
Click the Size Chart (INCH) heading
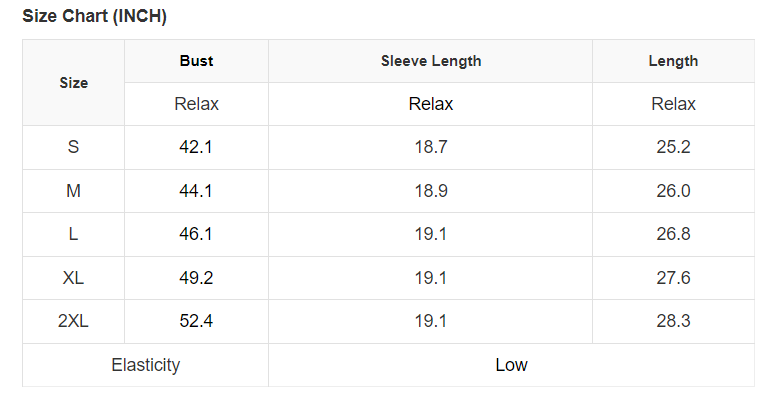(95, 16)
